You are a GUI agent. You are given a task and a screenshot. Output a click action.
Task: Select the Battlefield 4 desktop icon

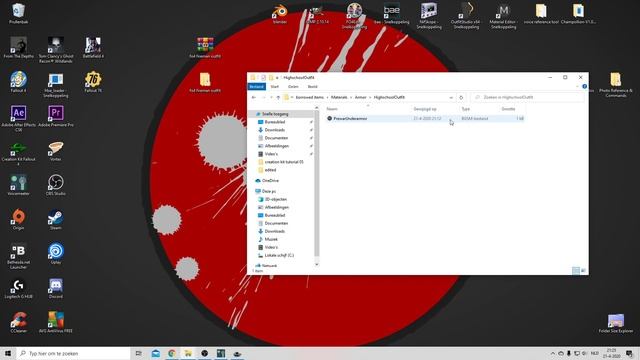click(x=93, y=47)
